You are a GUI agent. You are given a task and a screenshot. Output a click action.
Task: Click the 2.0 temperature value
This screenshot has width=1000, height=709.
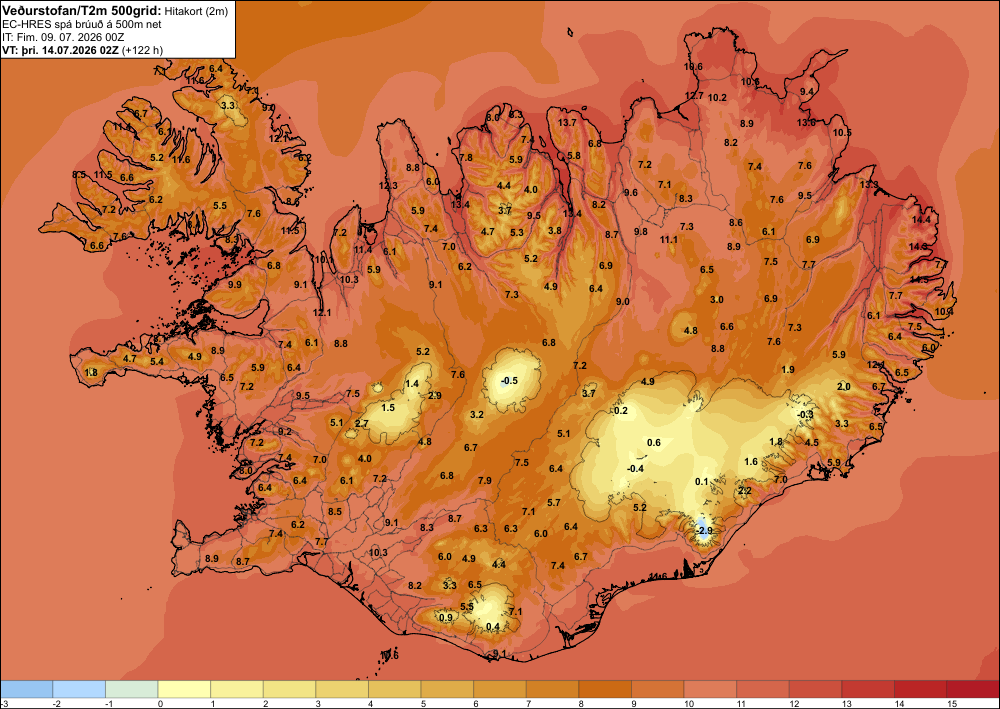[x=844, y=386]
